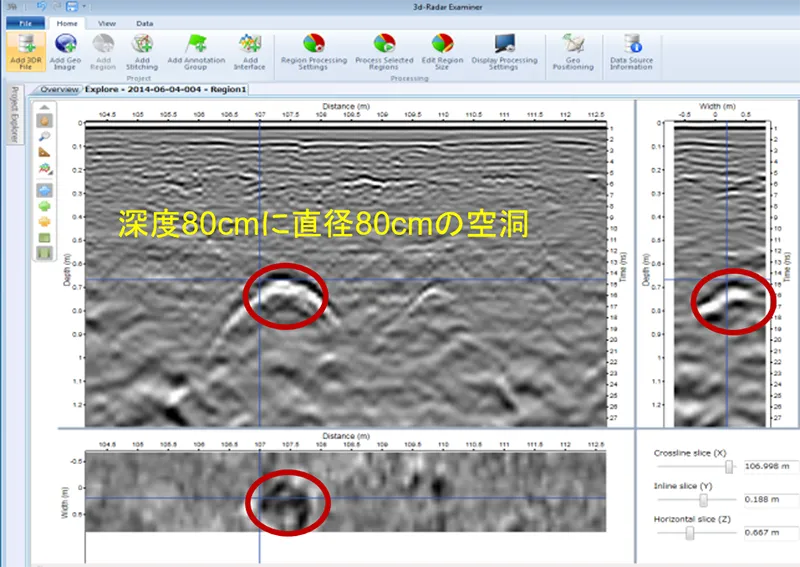Click the Crossline slice (X) slider
The height and width of the screenshot is (567, 800).
tap(731, 466)
